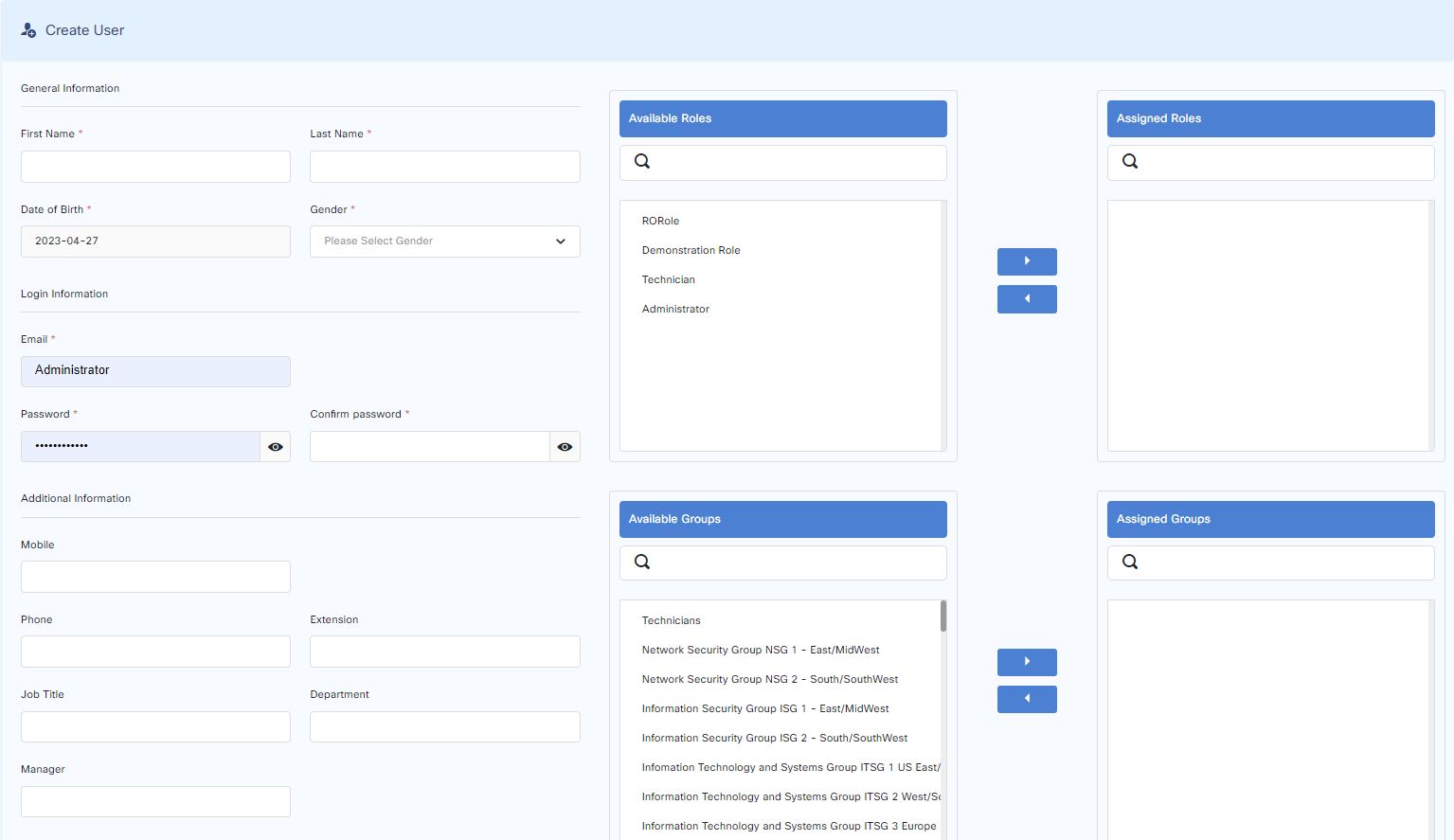
Task: Focus the Department input field
Action: click(445, 726)
